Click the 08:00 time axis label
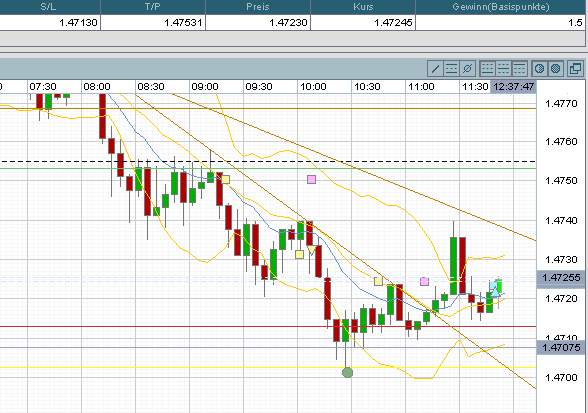 pos(97,87)
